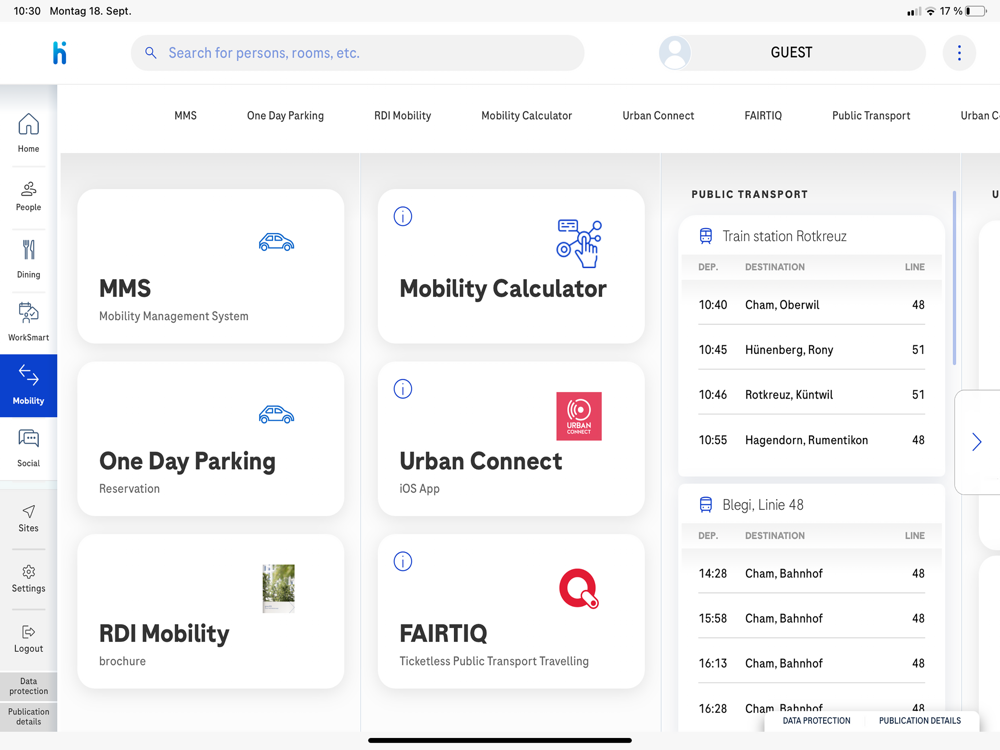Click the PUBLIC TRANSPORT section title

749,195
